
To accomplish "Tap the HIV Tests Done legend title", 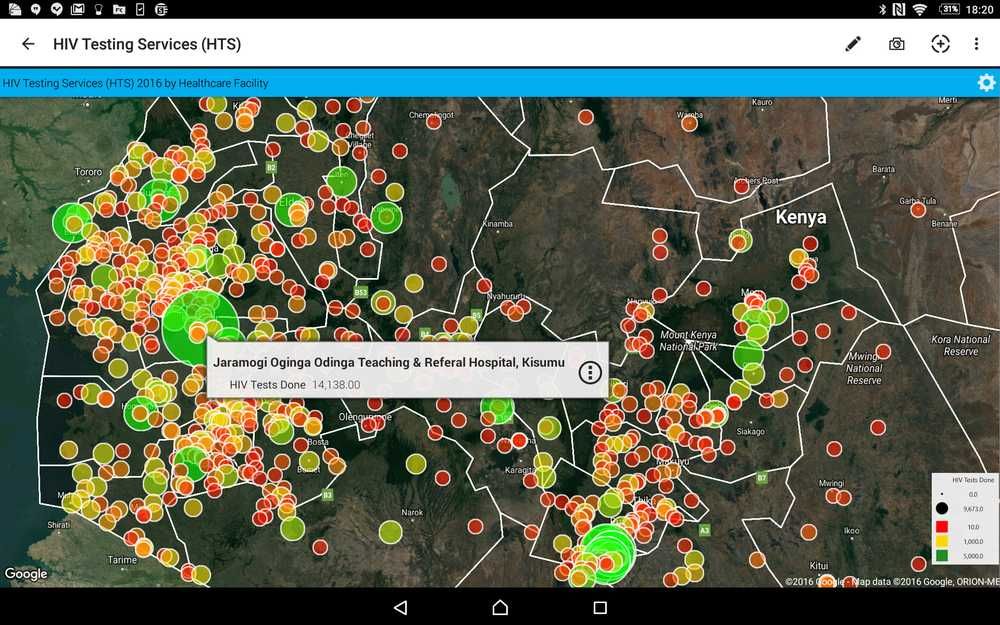I will (973, 480).
